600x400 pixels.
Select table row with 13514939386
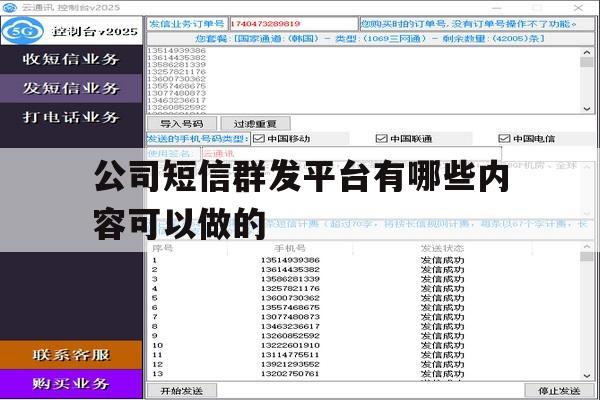(364, 260)
